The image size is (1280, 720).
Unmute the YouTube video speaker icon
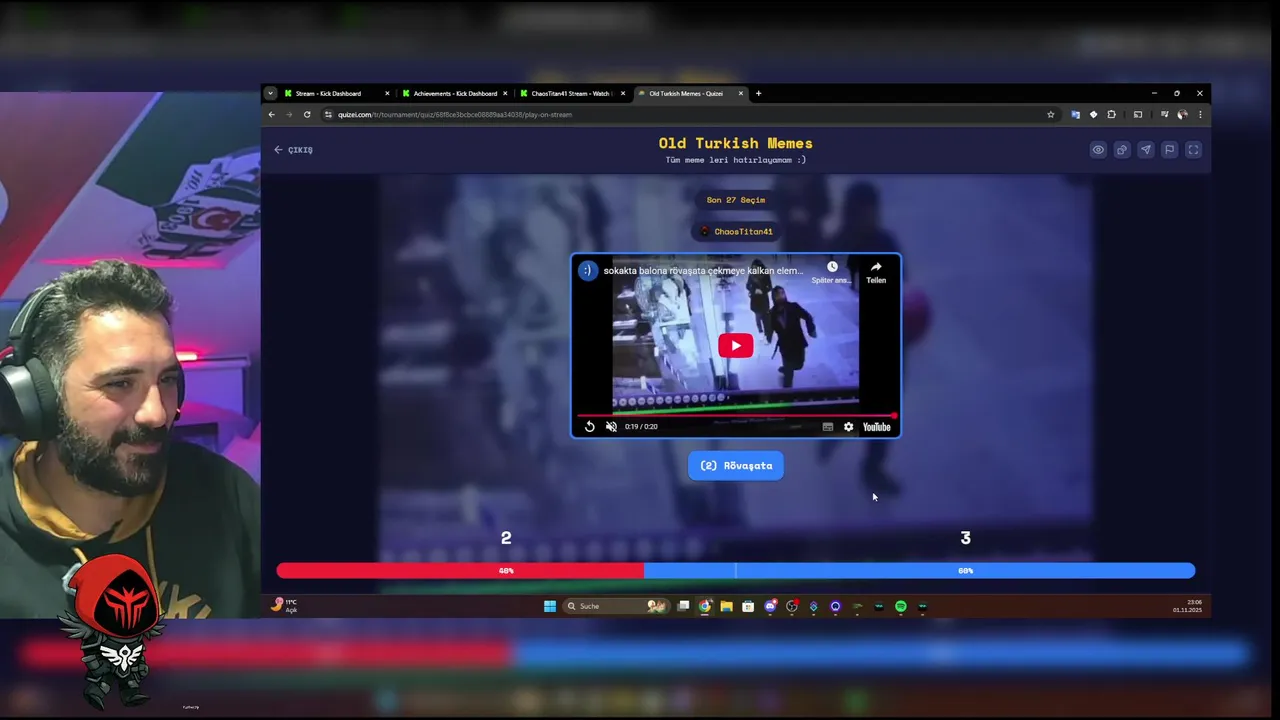pyautogui.click(x=611, y=427)
